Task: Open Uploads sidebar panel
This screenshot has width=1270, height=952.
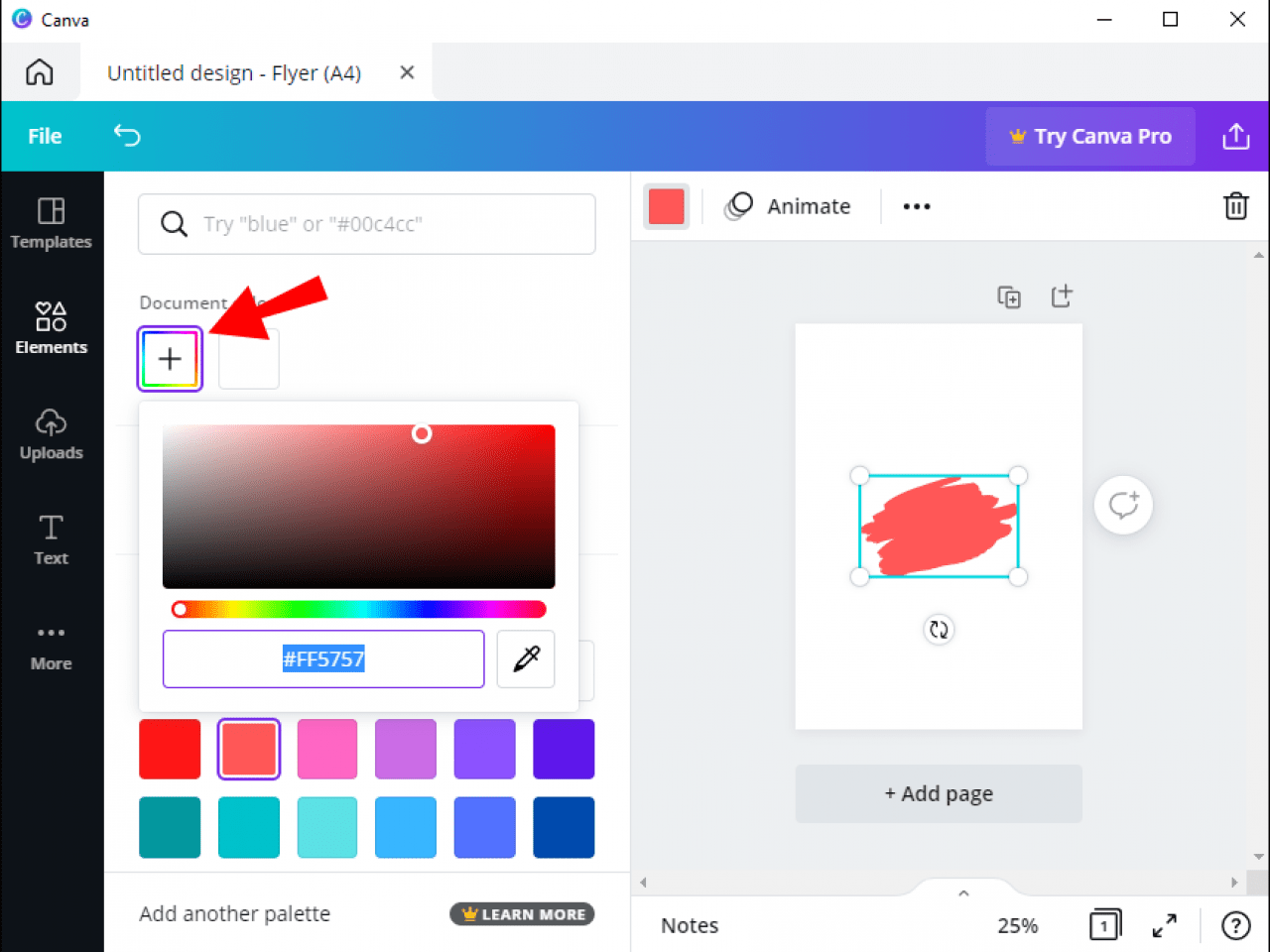Action: (51, 434)
